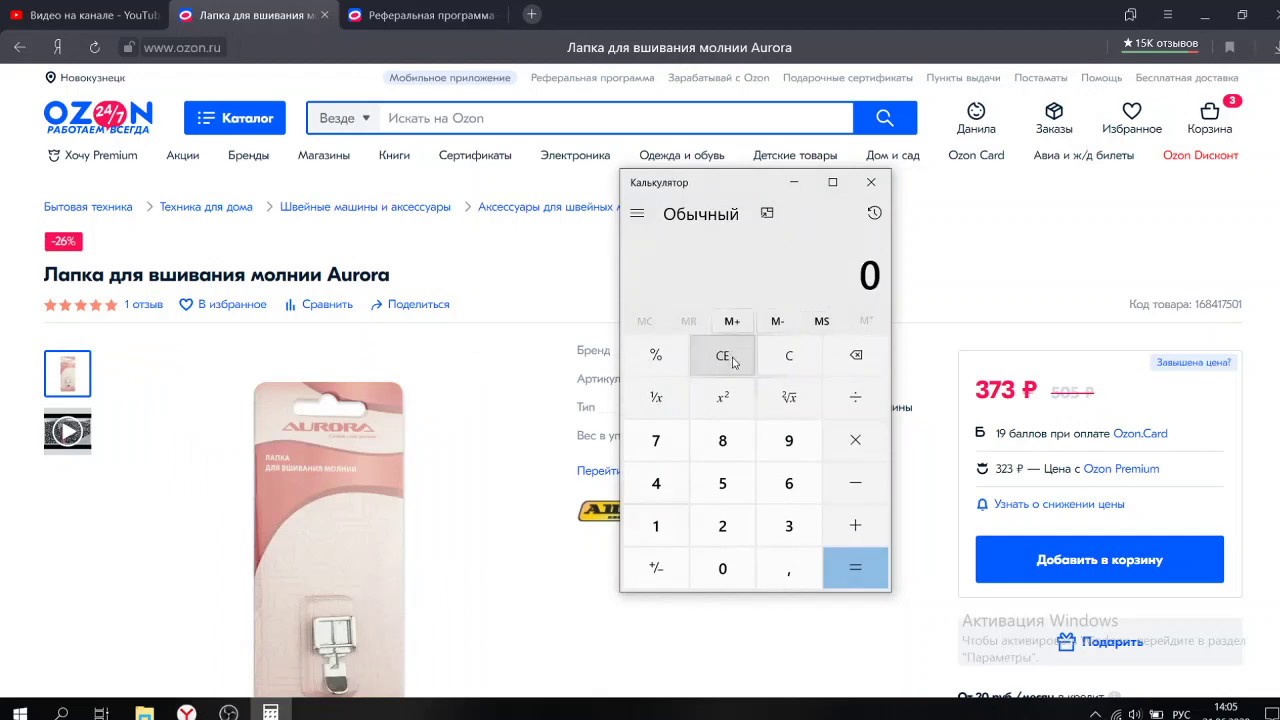Click the reciprocal 1/x key
This screenshot has height=720, width=1280.
pyautogui.click(x=656, y=398)
